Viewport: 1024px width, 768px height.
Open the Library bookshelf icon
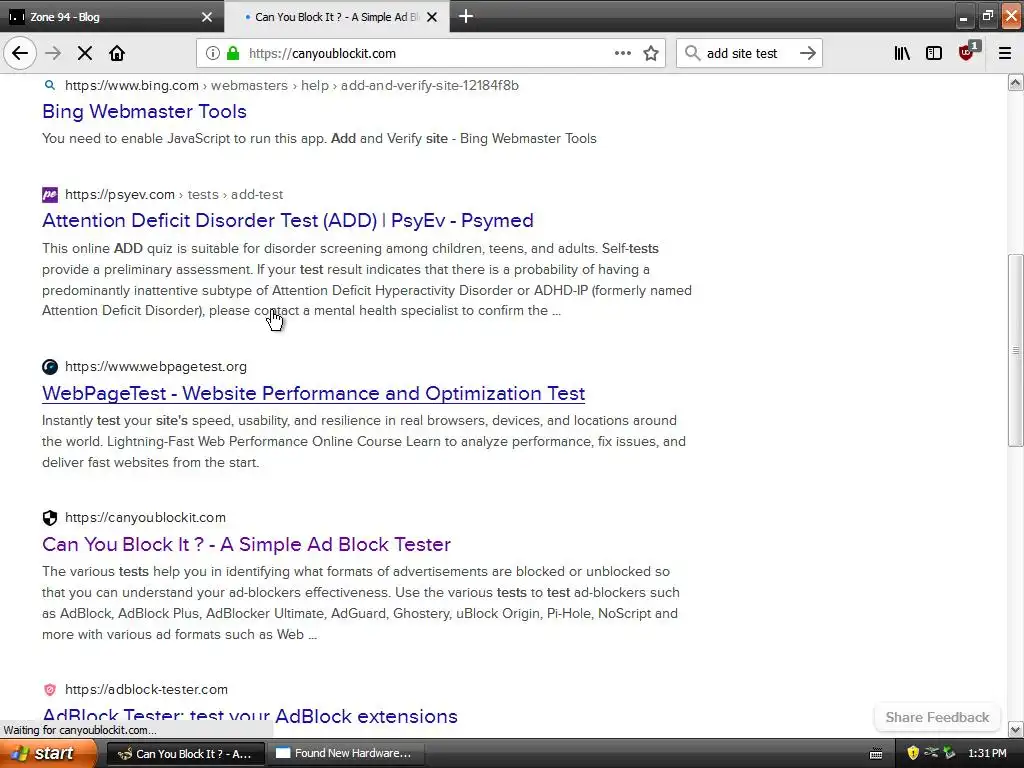coord(902,54)
